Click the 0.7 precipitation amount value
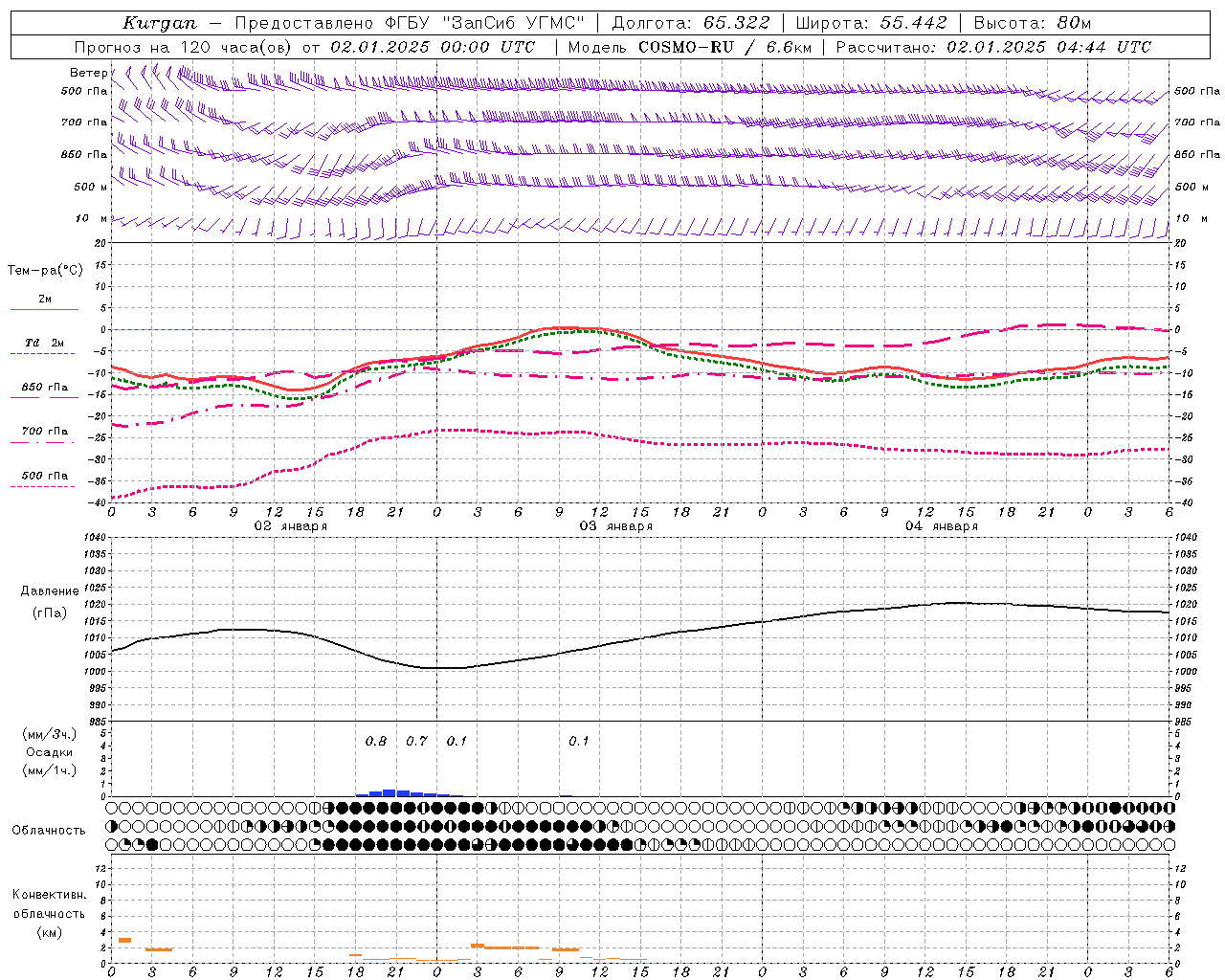Image resolution: width=1225 pixels, height=980 pixels. click(416, 742)
